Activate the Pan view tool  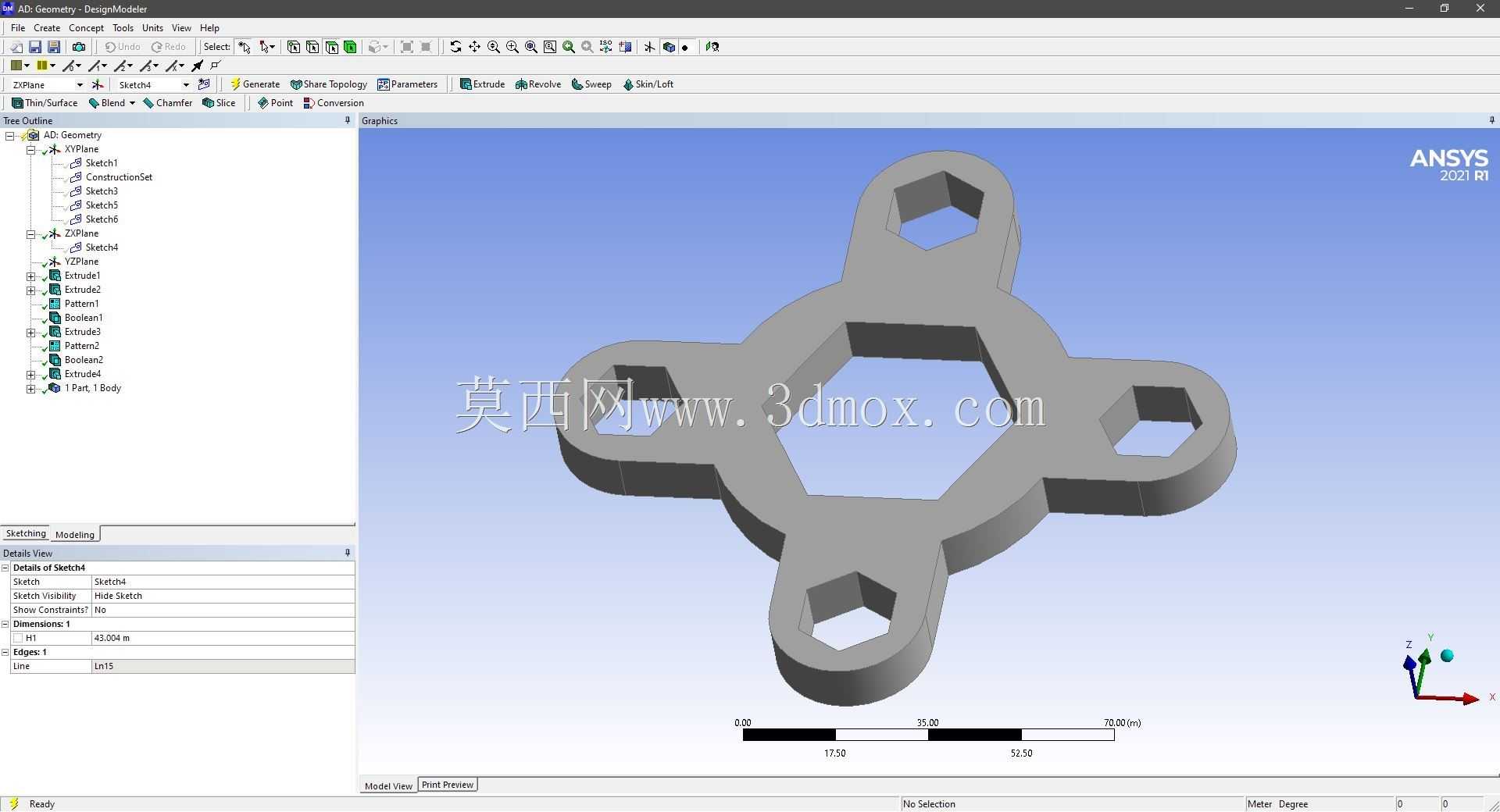tap(474, 47)
